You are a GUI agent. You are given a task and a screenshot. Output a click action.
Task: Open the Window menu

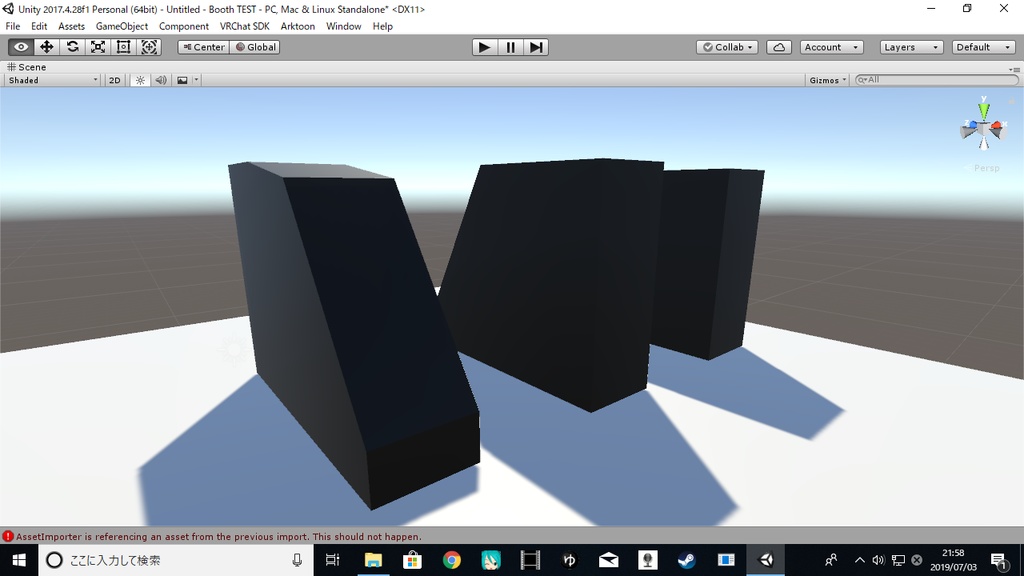(344, 26)
